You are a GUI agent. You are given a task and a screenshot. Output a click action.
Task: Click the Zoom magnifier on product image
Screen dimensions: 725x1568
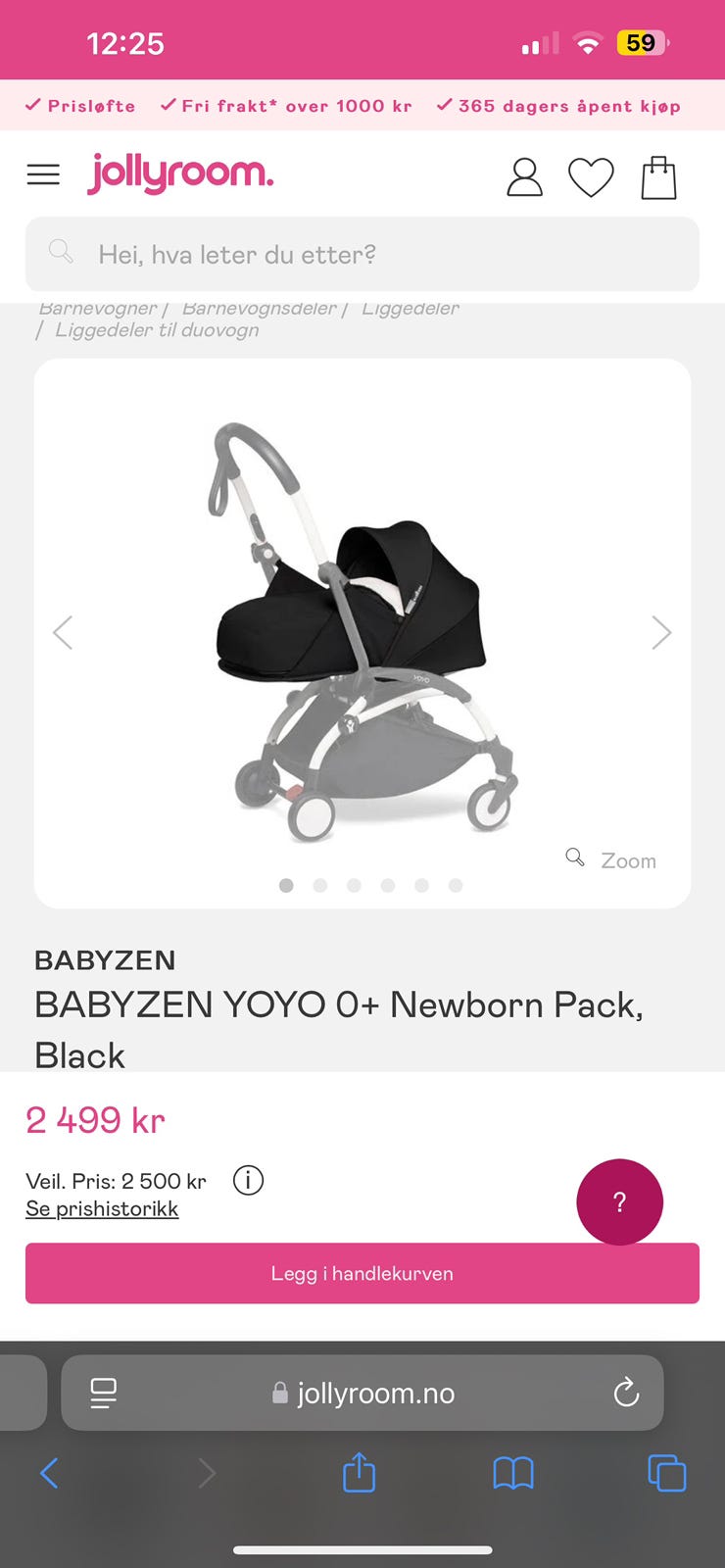coord(611,859)
